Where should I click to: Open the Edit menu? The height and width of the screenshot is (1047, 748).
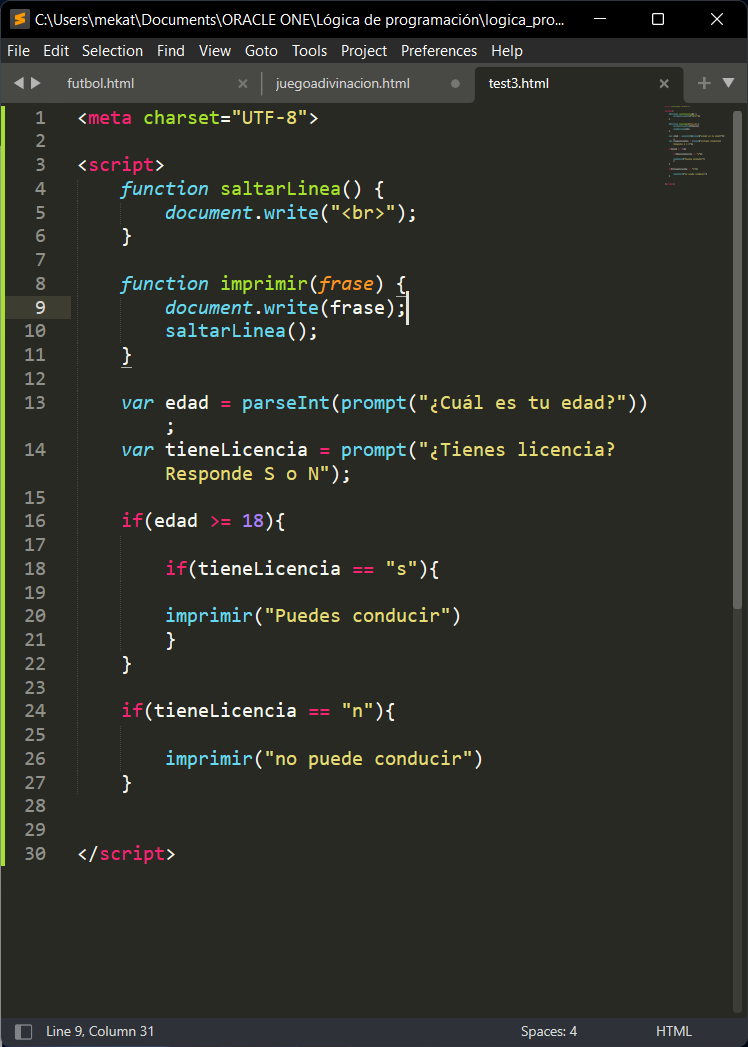tap(56, 51)
